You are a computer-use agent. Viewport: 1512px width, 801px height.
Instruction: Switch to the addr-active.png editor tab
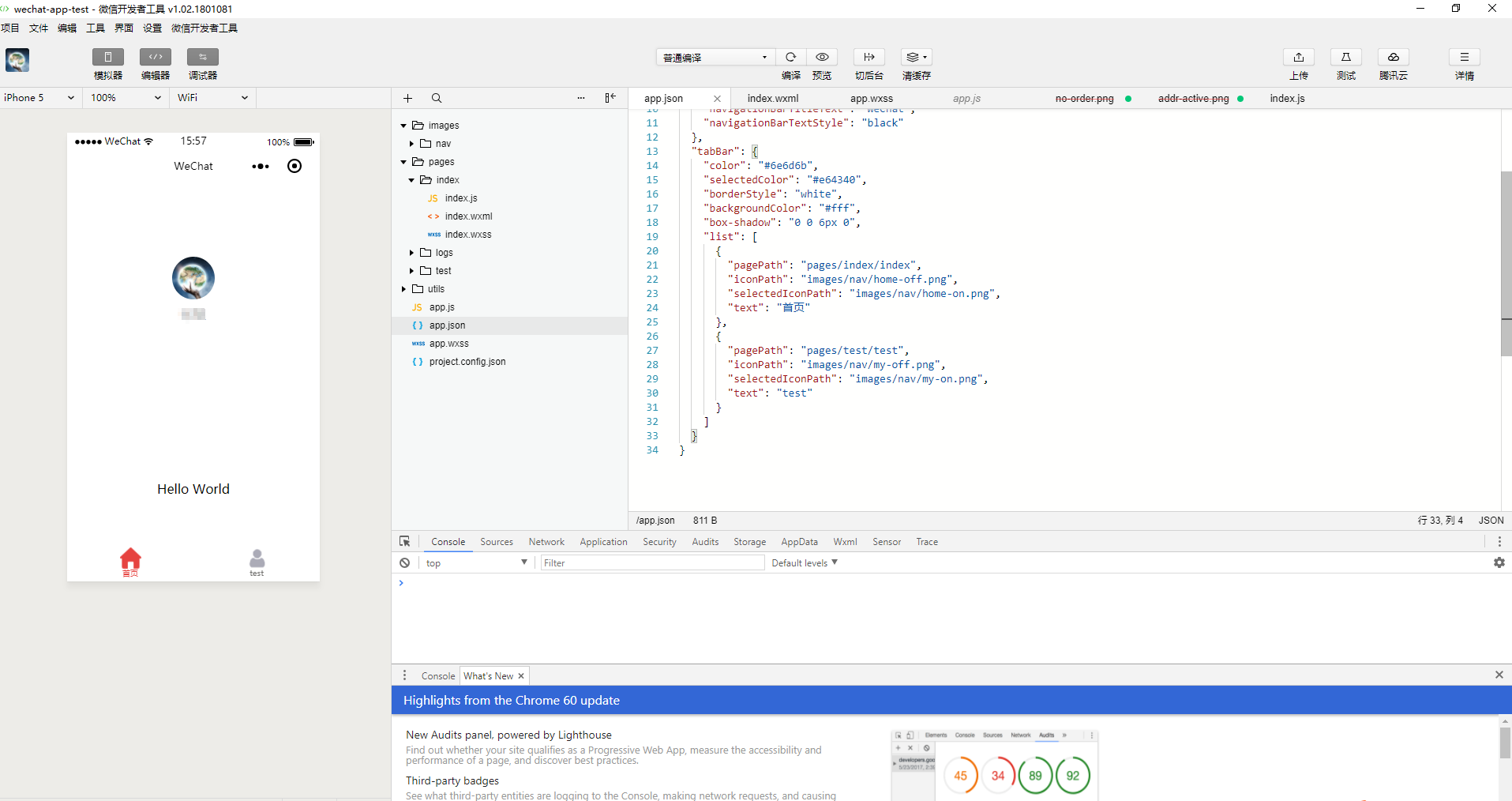(x=1193, y=99)
